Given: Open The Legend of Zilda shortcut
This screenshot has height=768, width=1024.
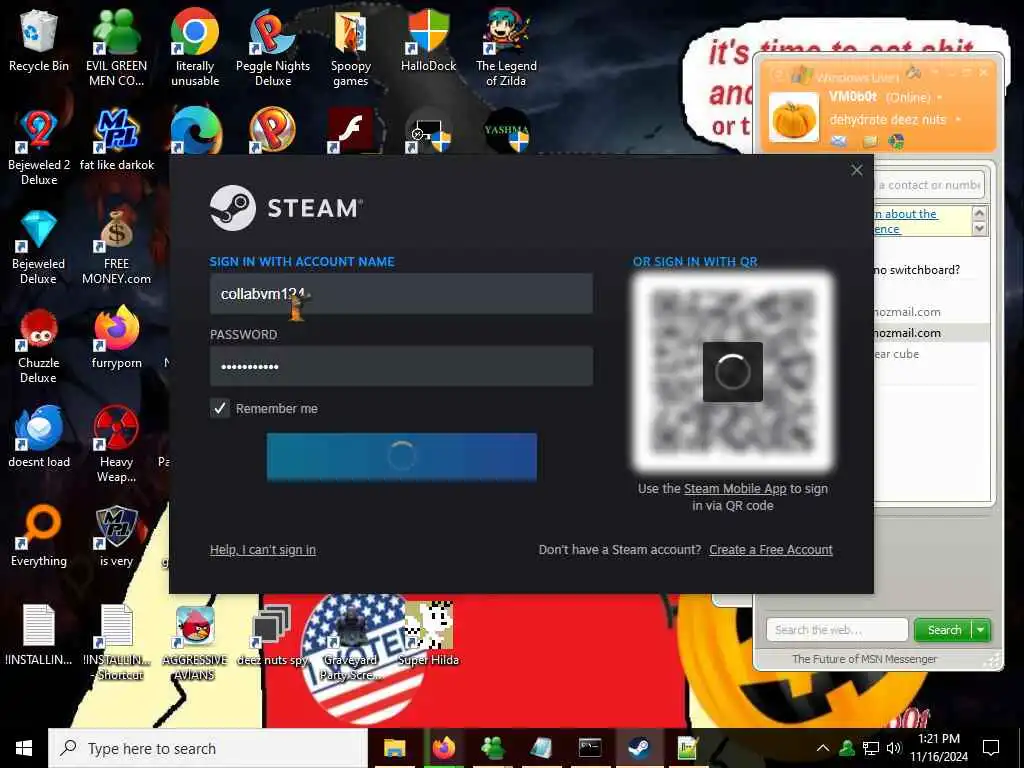Looking at the screenshot, I should (506, 47).
